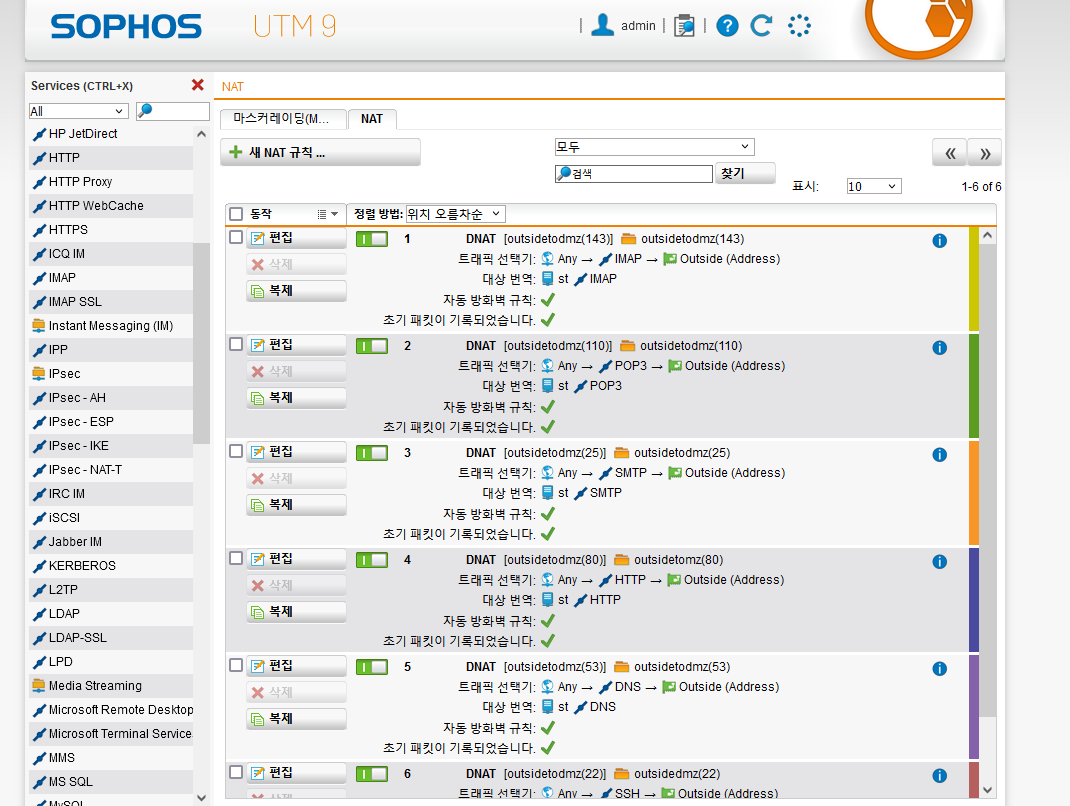
Task: Click the Instant Messaging (IM) group icon
Action: (x=39, y=326)
